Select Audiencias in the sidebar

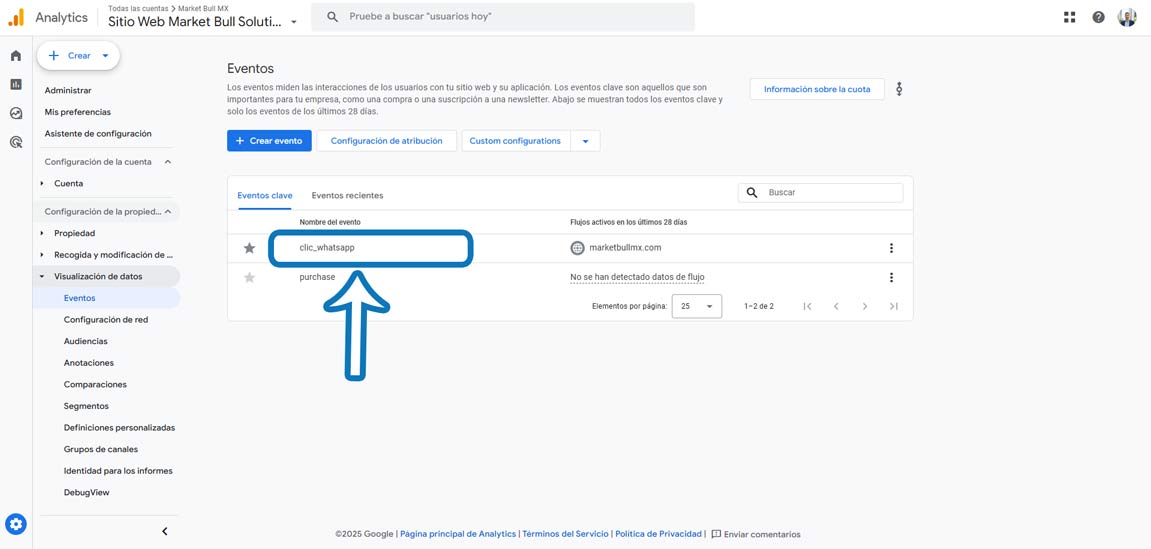pyautogui.click(x=86, y=341)
